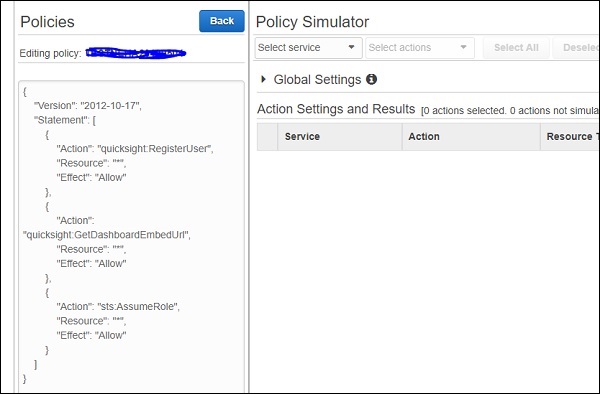Viewport: 600px width, 394px height.
Task: Click inside the policy JSON editor text area
Action: pyautogui.click(x=131, y=236)
